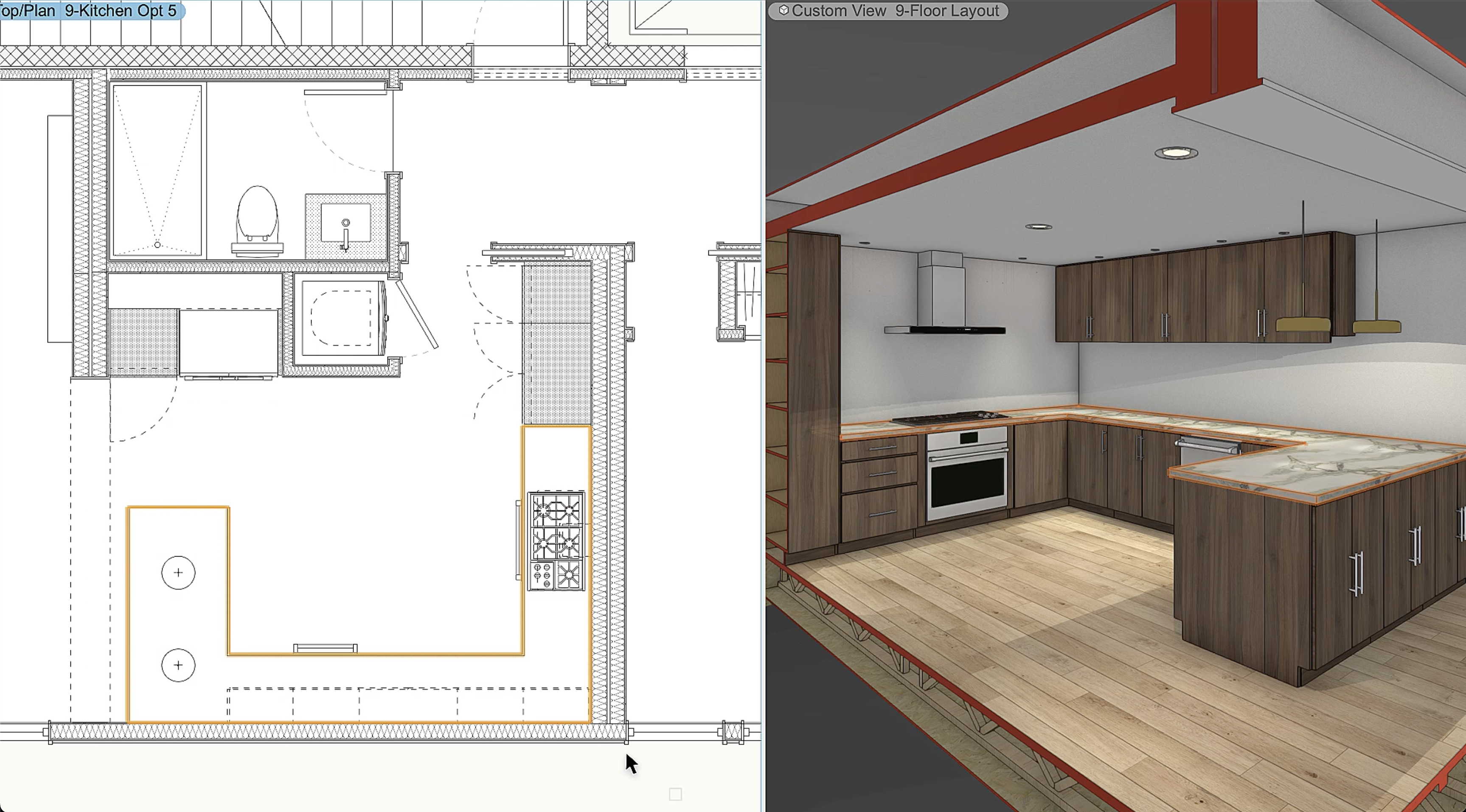1466x812 pixels.
Task: Select the left gold pendant light shade
Action: click(x=1303, y=325)
